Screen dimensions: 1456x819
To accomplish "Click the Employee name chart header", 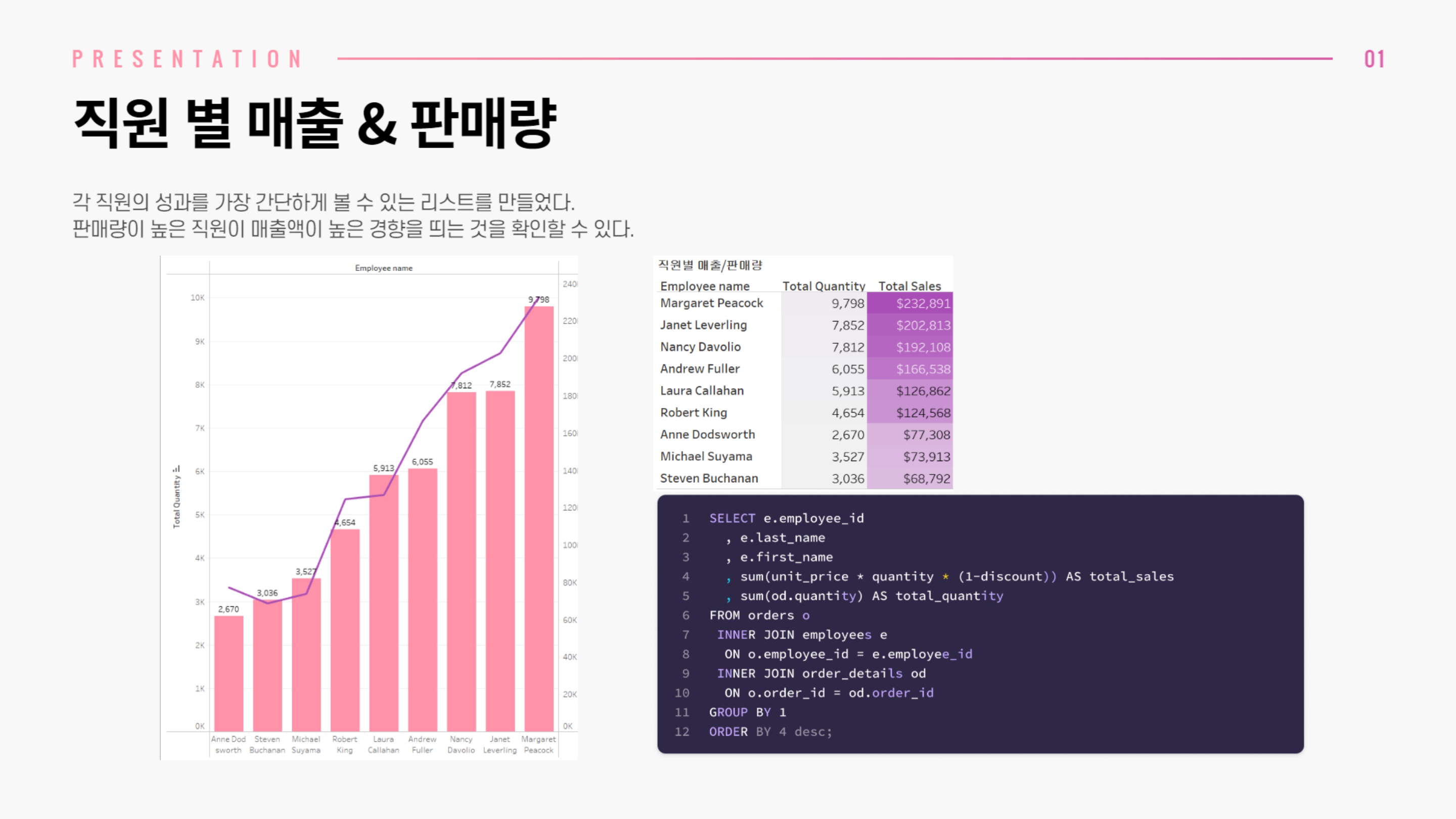I will pos(383,268).
